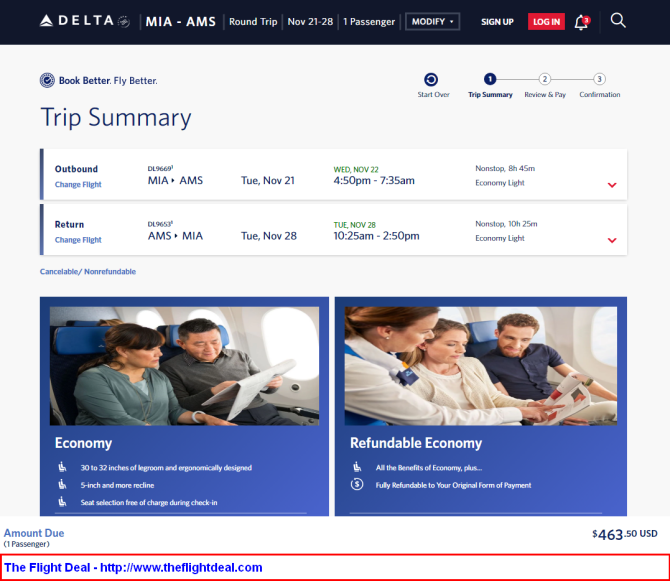Click the Economy card photo
The image size is (670, 581).
coord(184,366)
